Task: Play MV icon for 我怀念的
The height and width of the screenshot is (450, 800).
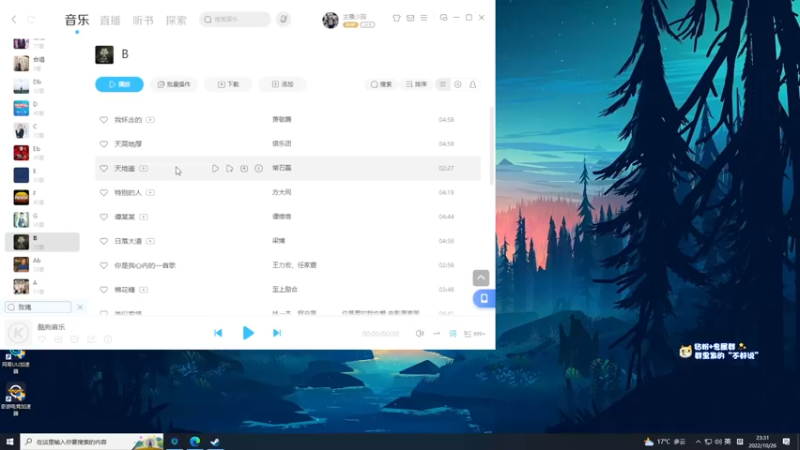Action: pos(150,120)
